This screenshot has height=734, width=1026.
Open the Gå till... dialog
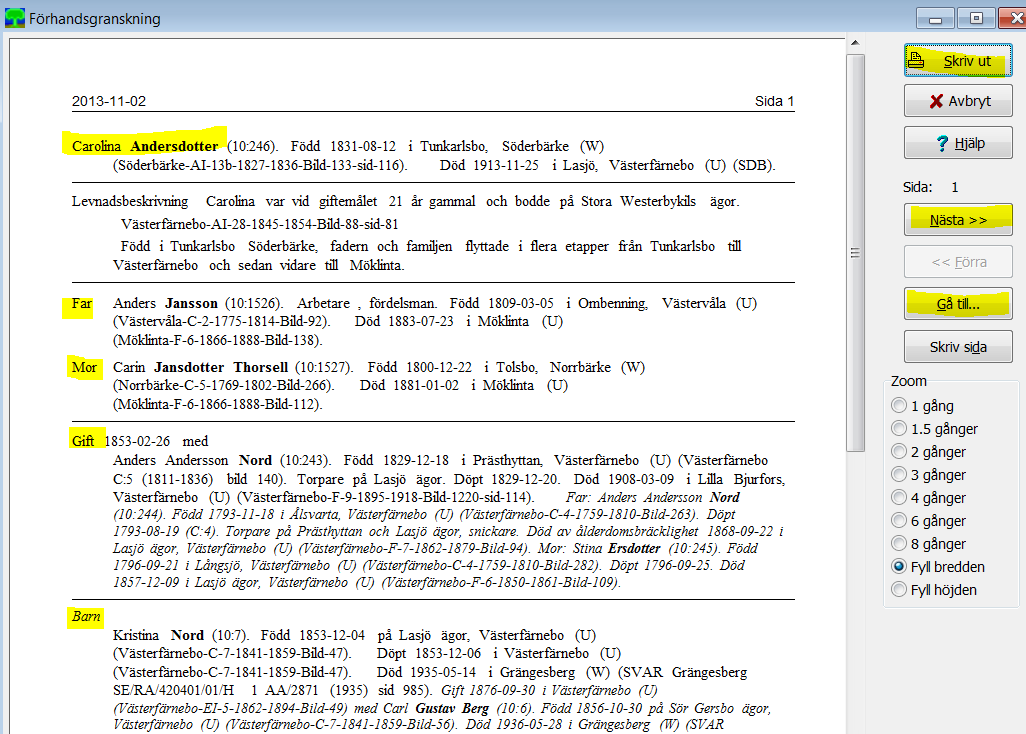[958, 304]
